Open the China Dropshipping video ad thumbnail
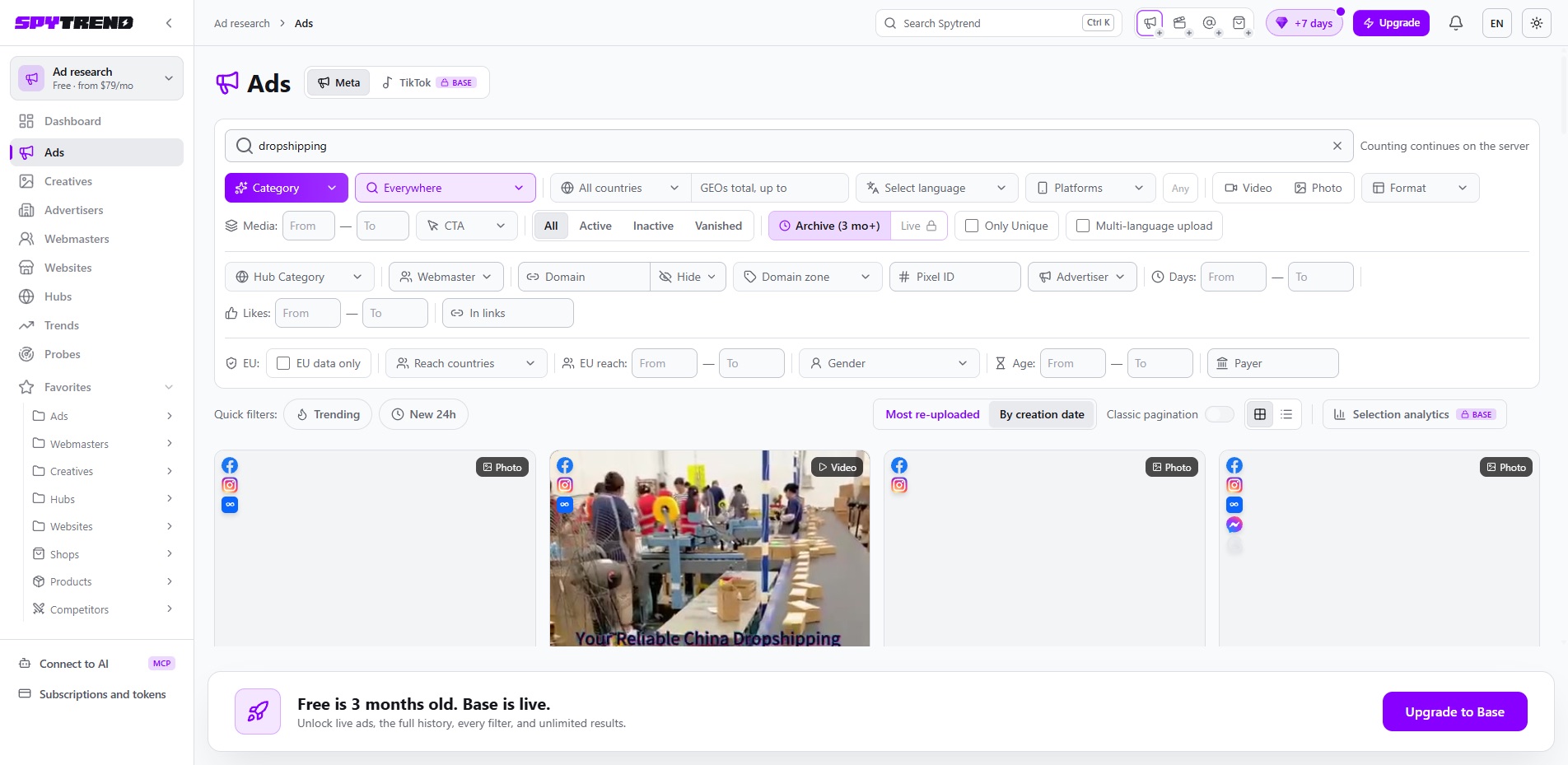1568x765 pixels. pyautogui.click(x=710, y=548)
